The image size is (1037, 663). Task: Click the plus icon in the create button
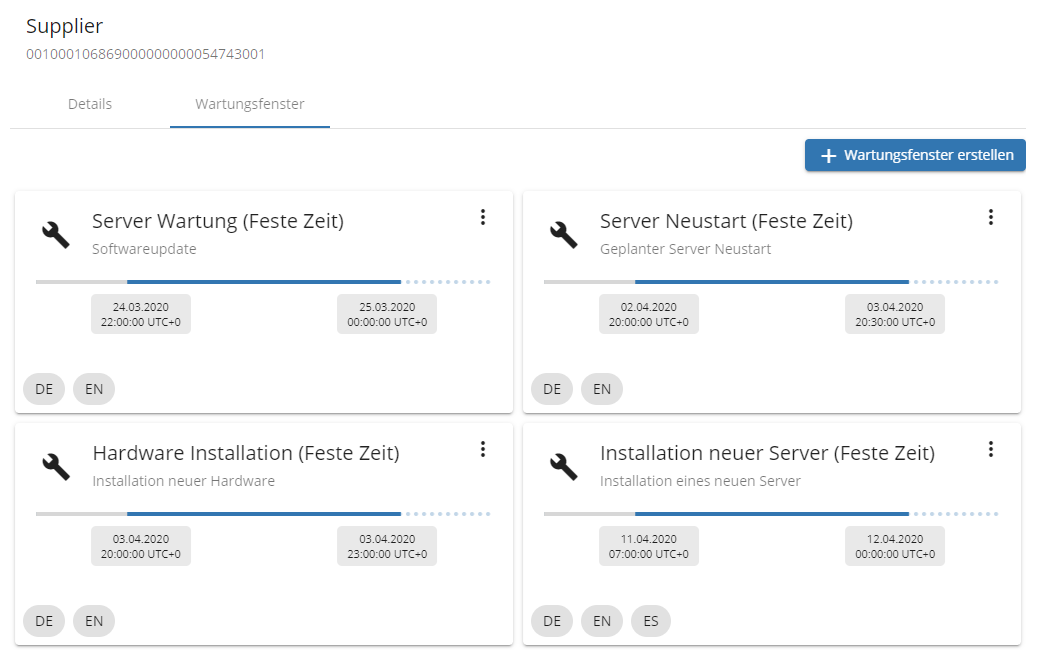click(828, 155)
